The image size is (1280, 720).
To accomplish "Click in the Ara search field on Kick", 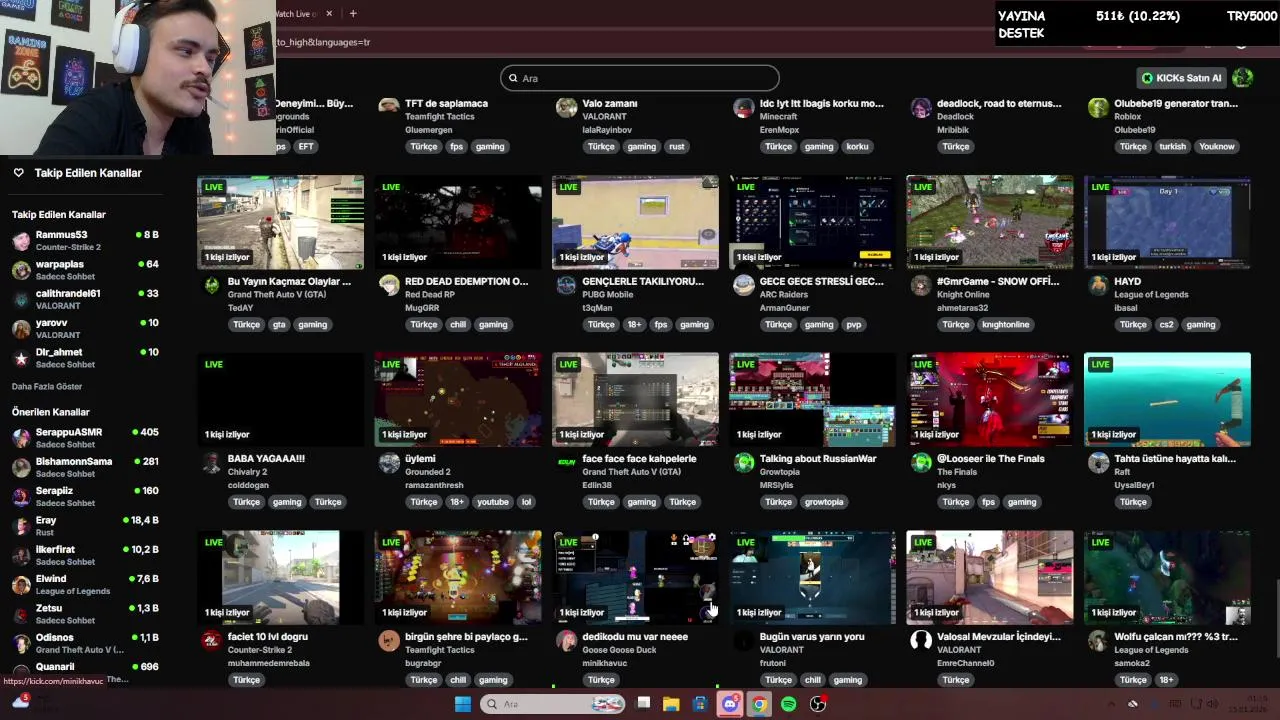I will coord(640,78).
